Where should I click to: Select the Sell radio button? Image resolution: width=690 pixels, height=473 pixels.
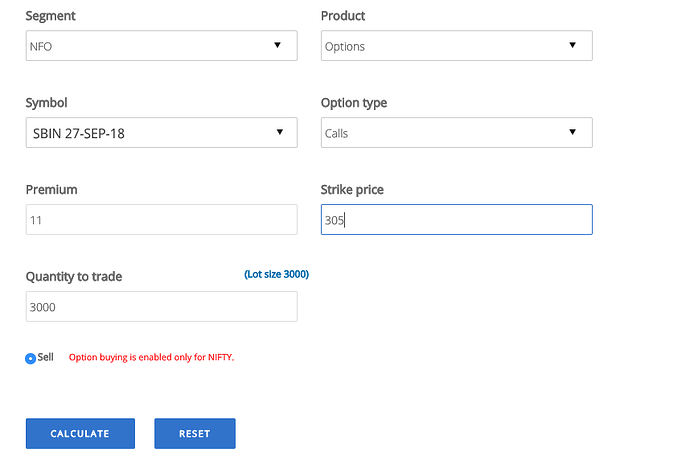pos(30,359)
